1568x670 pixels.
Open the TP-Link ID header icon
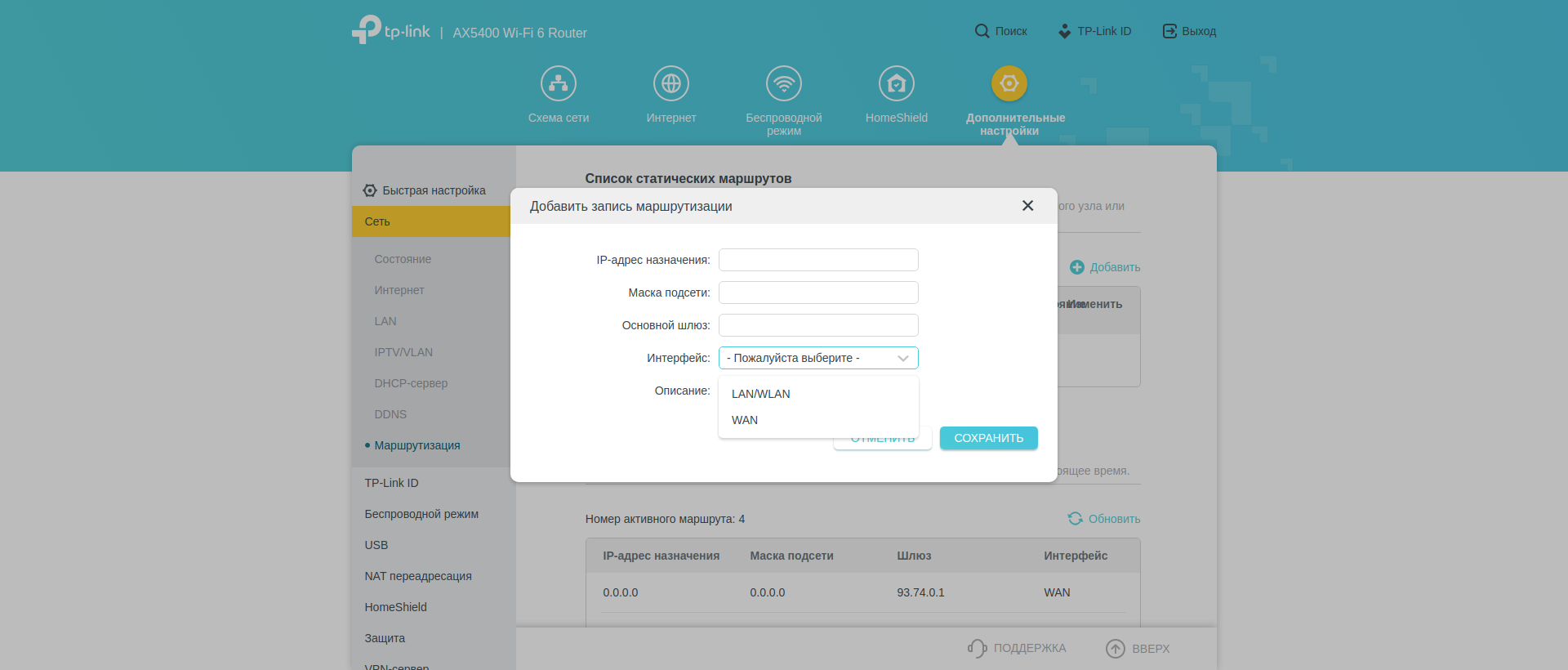pyautogui.click(x=1064, y=31)
